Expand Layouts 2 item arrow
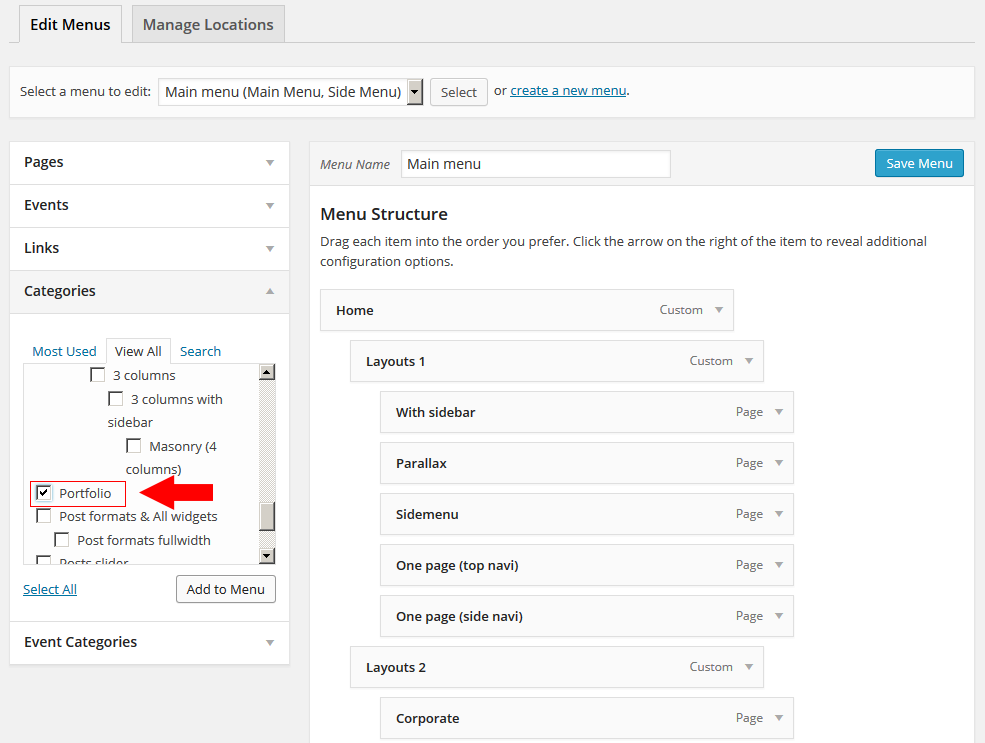Viewport: 985px width, 743px height. point(748,667)
